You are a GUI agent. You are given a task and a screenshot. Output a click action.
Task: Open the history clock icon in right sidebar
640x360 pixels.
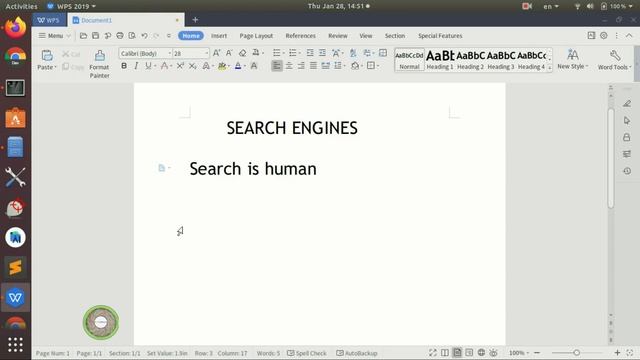click(627, 171)
